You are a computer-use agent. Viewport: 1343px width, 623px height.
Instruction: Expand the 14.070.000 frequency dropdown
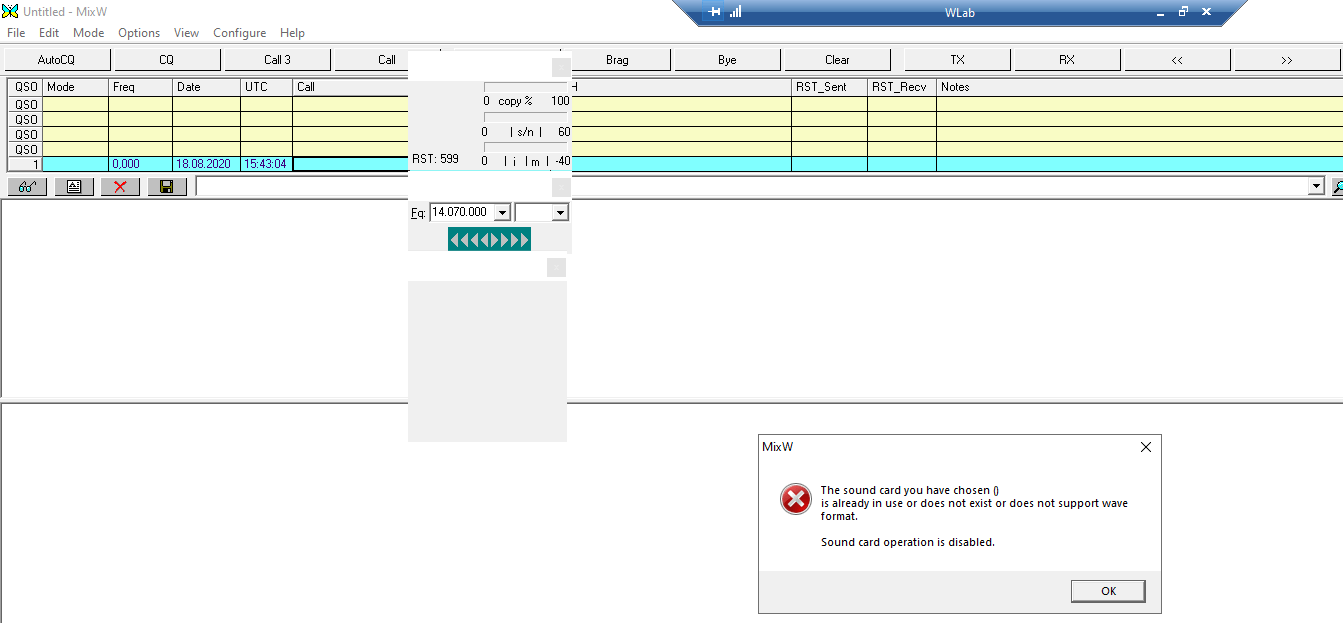[502, 212]
